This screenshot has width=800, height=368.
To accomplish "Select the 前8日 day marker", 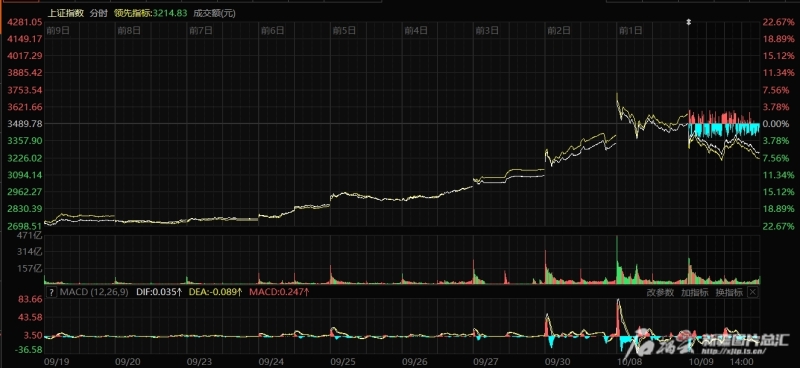I will pyautogui.click(x=129, y=31).
